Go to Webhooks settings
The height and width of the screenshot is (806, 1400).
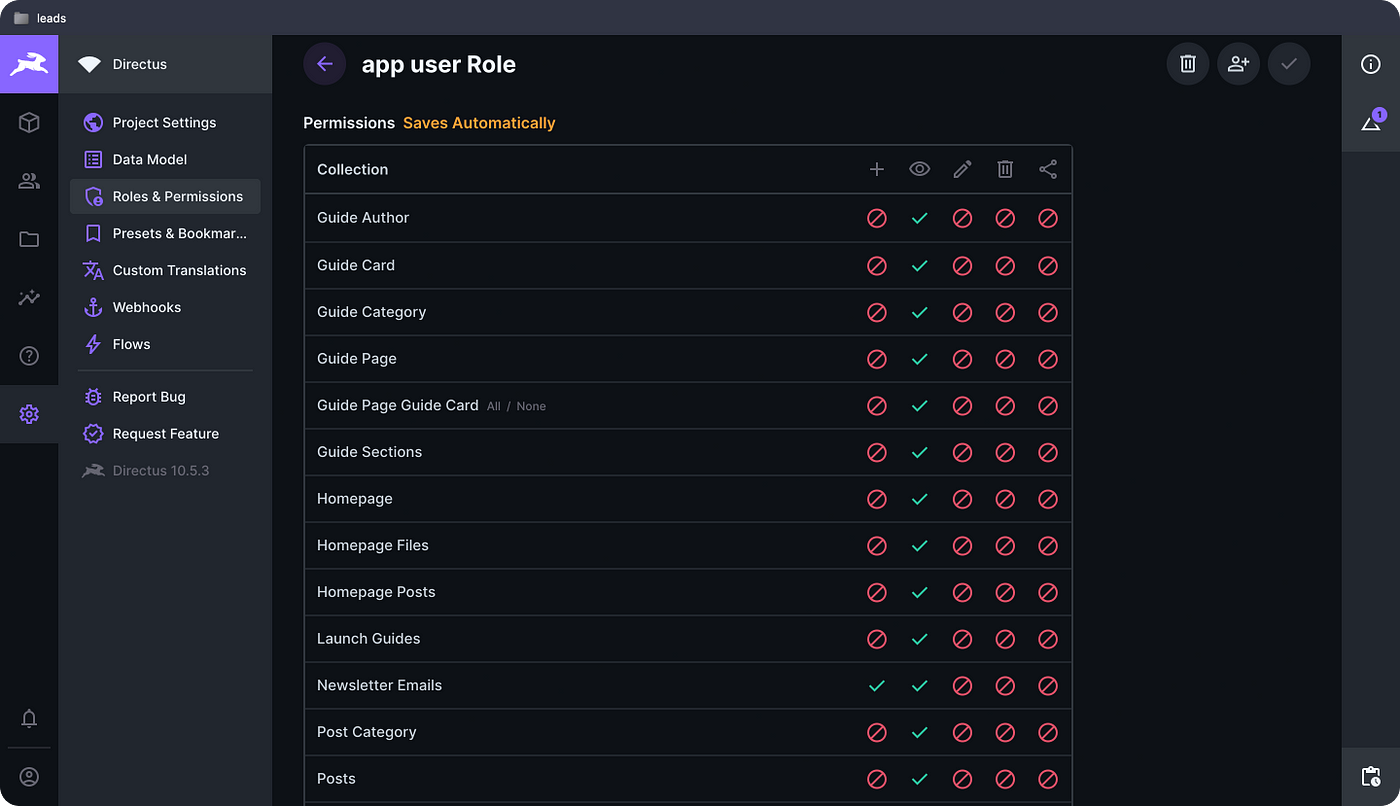click(147, 307)
